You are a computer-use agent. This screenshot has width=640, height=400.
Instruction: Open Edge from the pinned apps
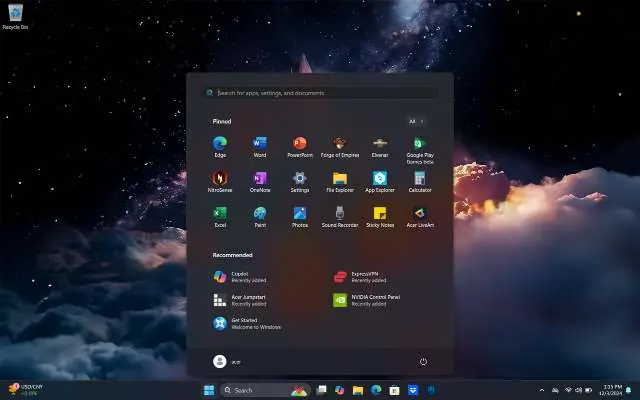coord(220,147)
